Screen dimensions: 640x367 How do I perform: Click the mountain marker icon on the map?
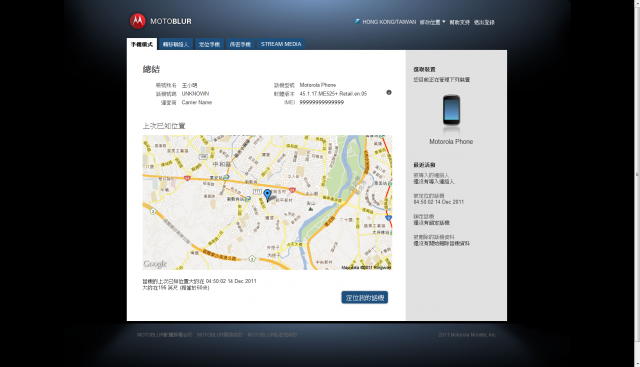click(311, 209)
